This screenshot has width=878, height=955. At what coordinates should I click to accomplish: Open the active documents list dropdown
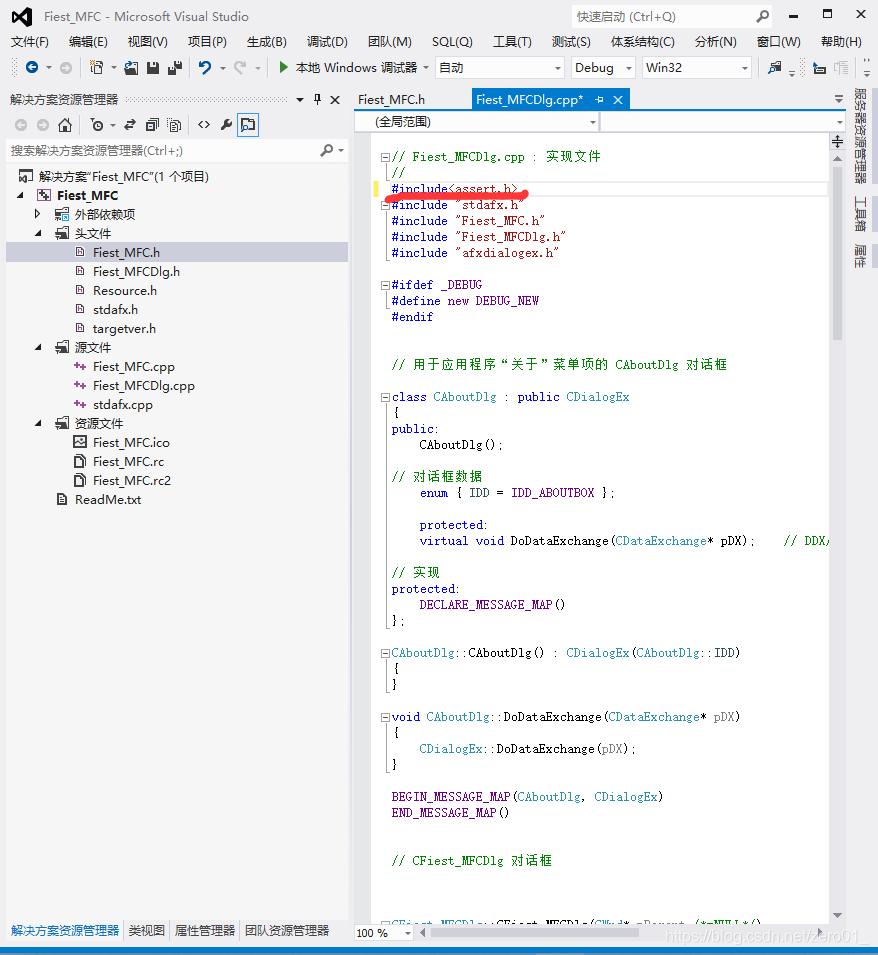point(839,99)
